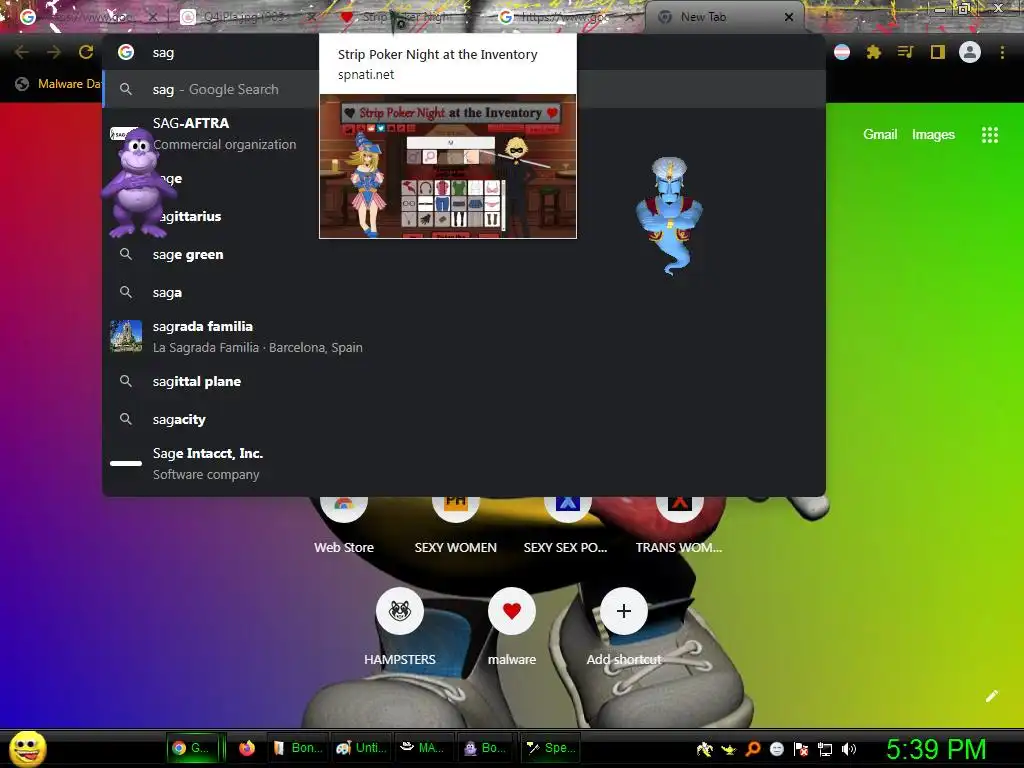Open the Gmail link

tap(880, 135)
